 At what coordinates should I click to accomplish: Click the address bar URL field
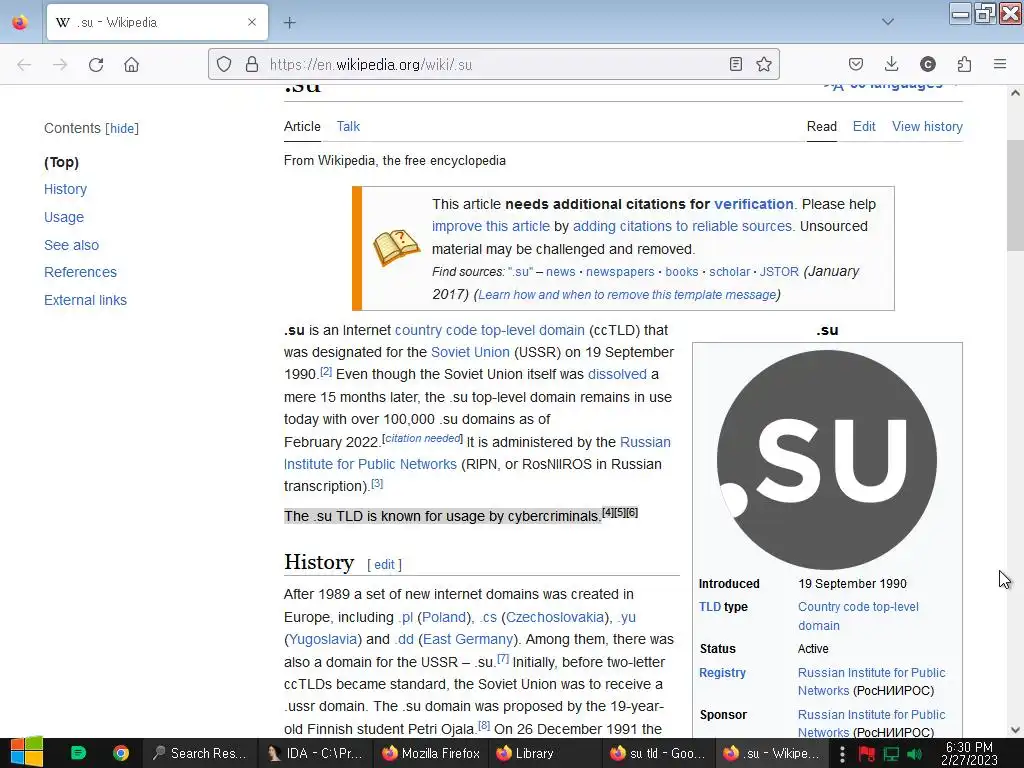click(493, 65)
